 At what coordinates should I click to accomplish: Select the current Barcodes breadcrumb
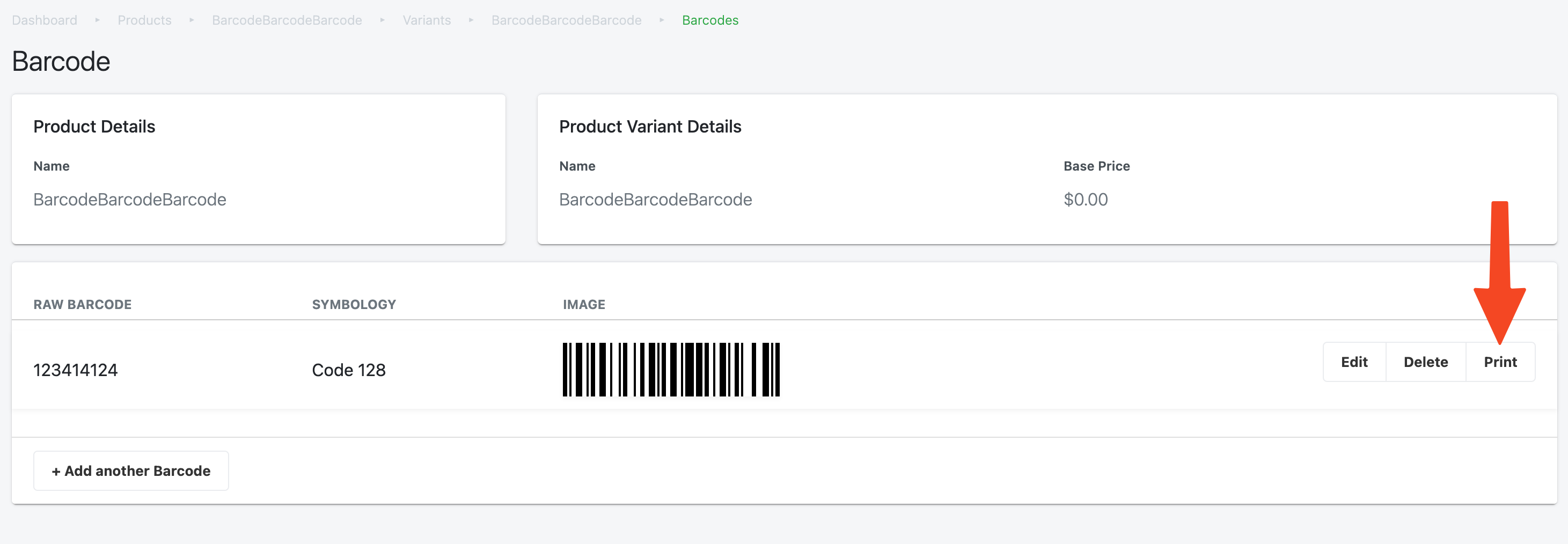(710, 20)
